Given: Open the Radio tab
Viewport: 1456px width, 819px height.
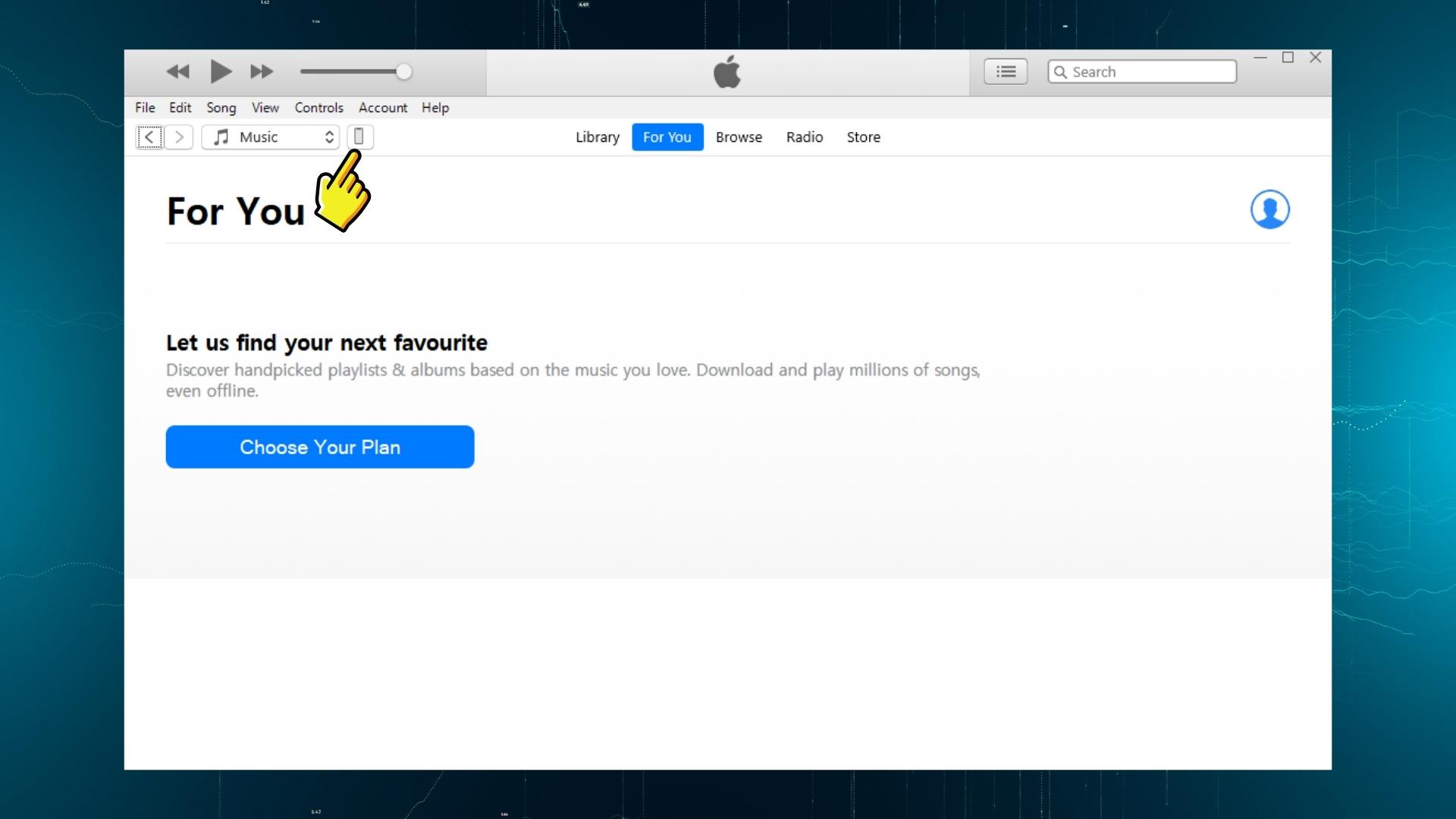Looking at the screenshot, I should (805, 137).
